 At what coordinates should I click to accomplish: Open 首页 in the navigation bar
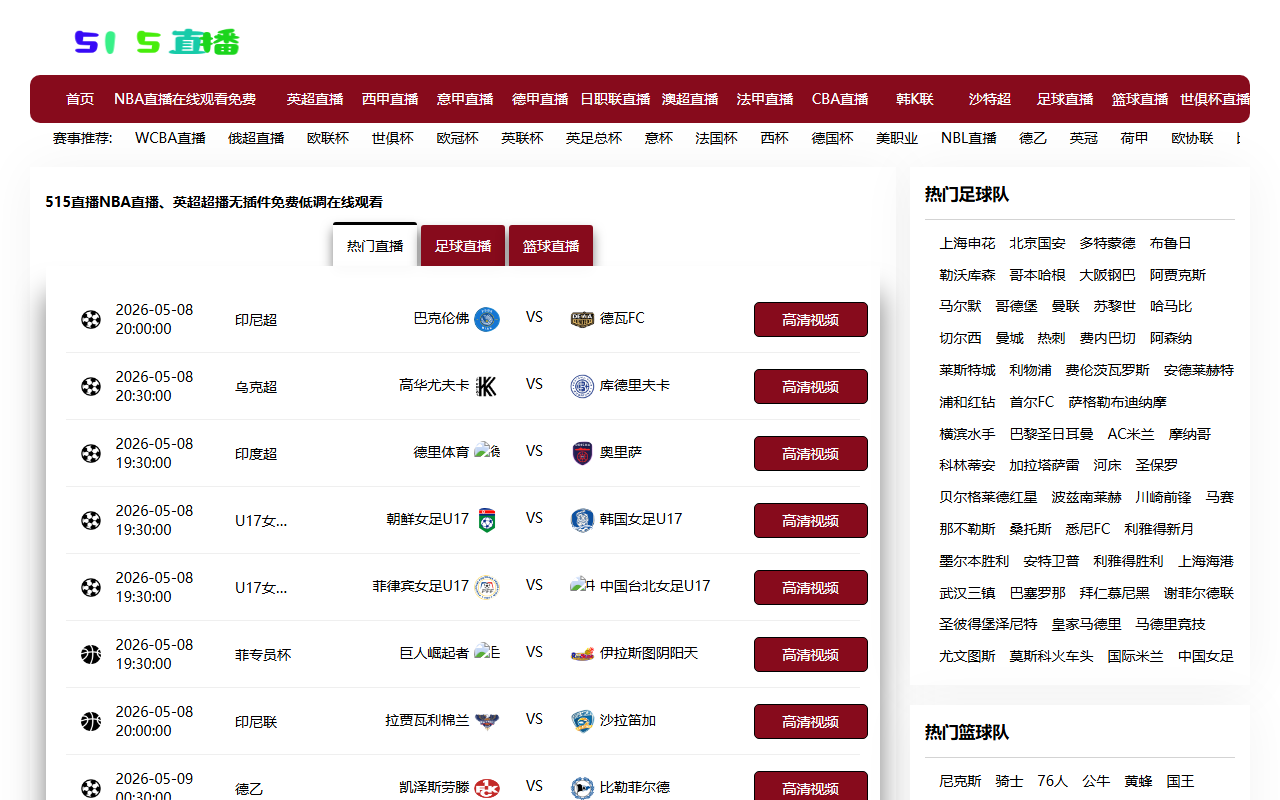[80, 99]
